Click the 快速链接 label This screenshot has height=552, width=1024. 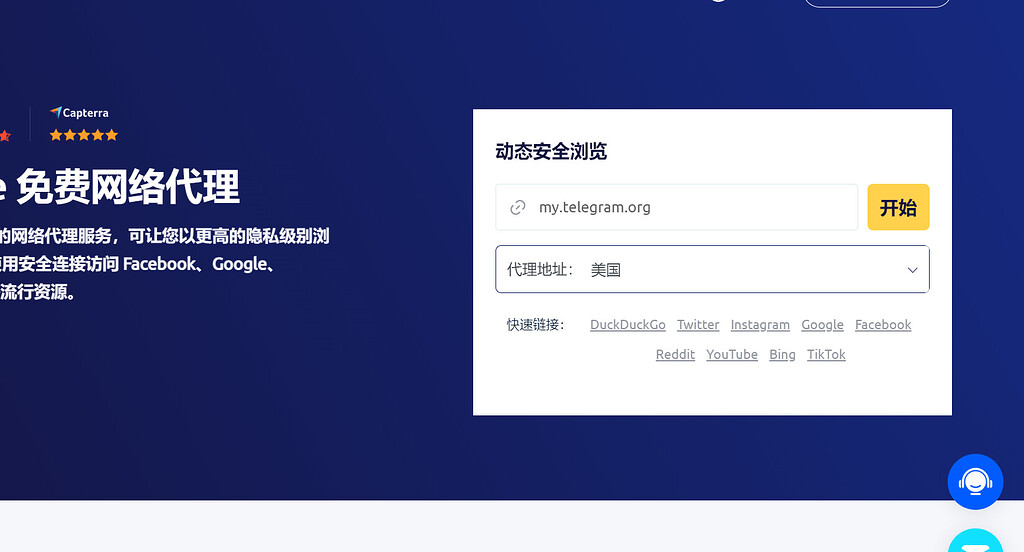coord(536,325)
